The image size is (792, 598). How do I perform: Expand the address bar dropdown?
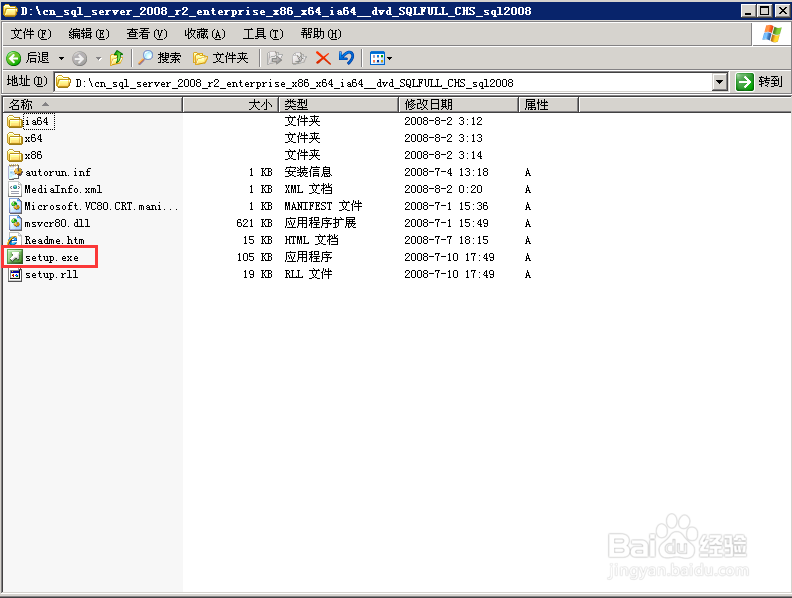click(720, 82)
